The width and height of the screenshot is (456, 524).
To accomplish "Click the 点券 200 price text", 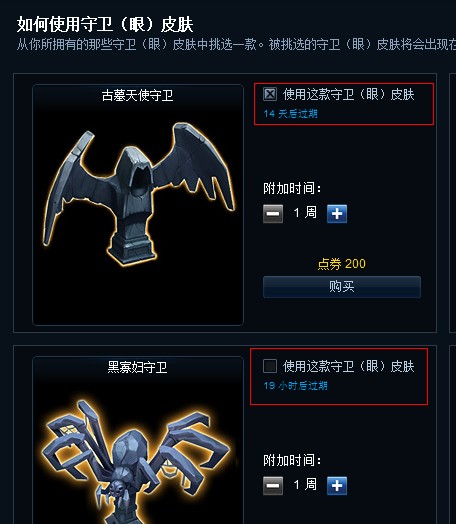I will [341, 264].
